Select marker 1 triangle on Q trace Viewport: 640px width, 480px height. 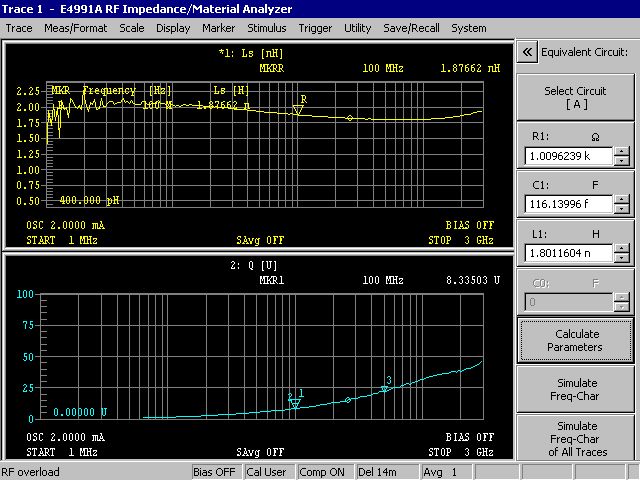[x=295, y=403]
